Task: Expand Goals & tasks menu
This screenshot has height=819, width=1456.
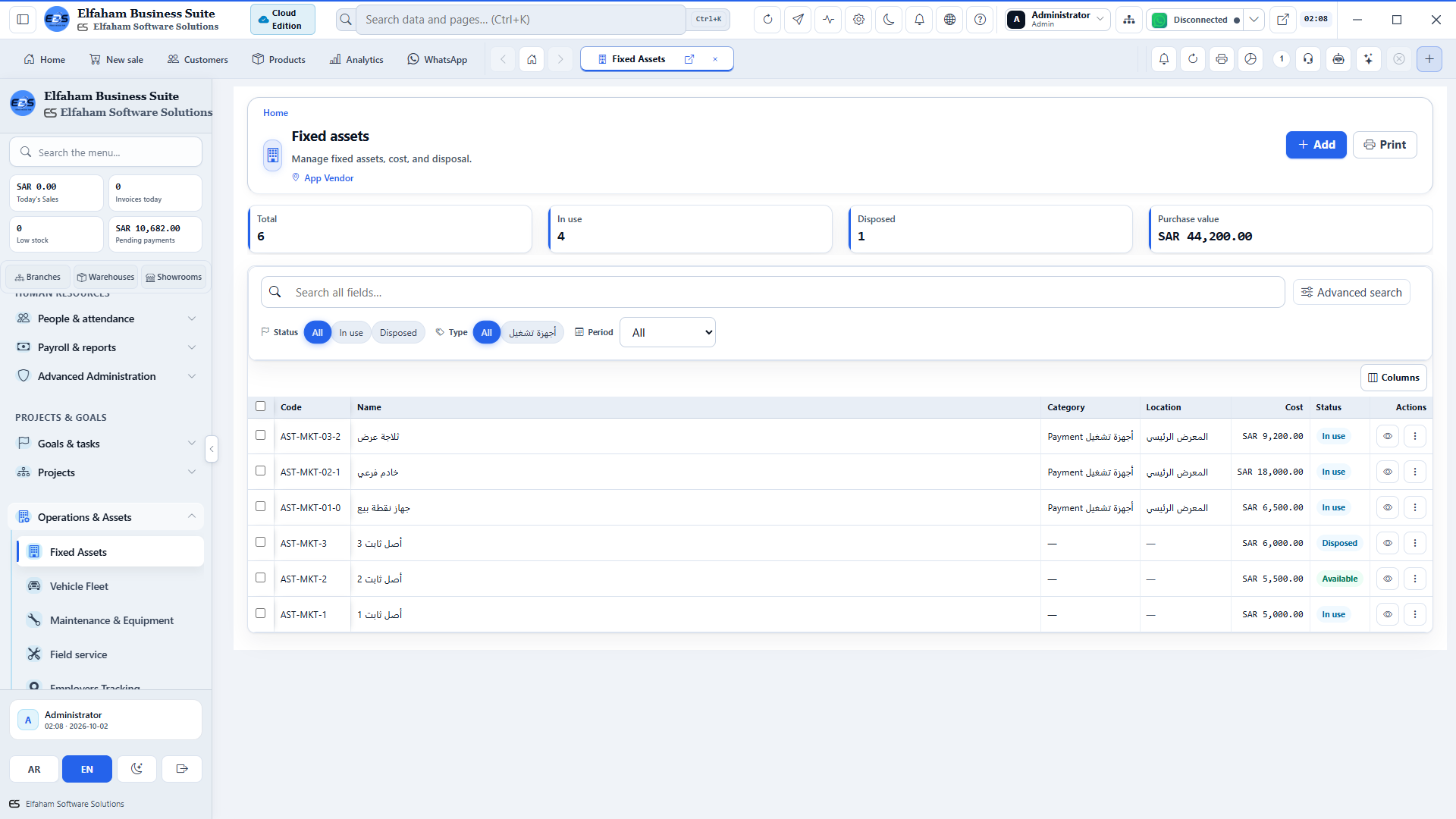Action: click(x=106, y=444)
